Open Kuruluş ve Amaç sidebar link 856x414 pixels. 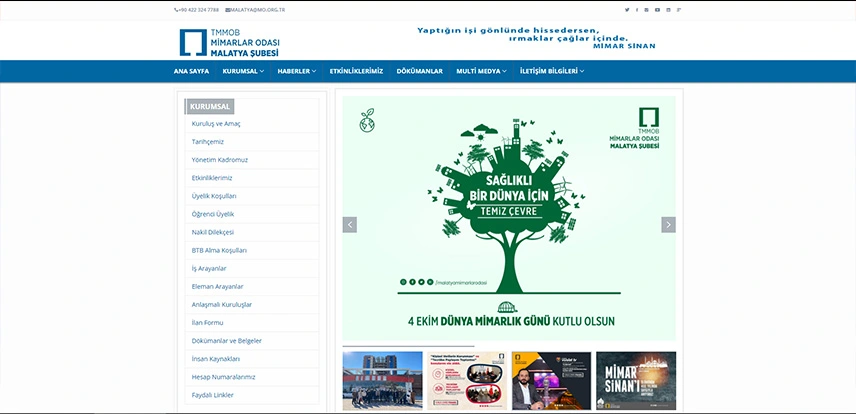point(216,124)
